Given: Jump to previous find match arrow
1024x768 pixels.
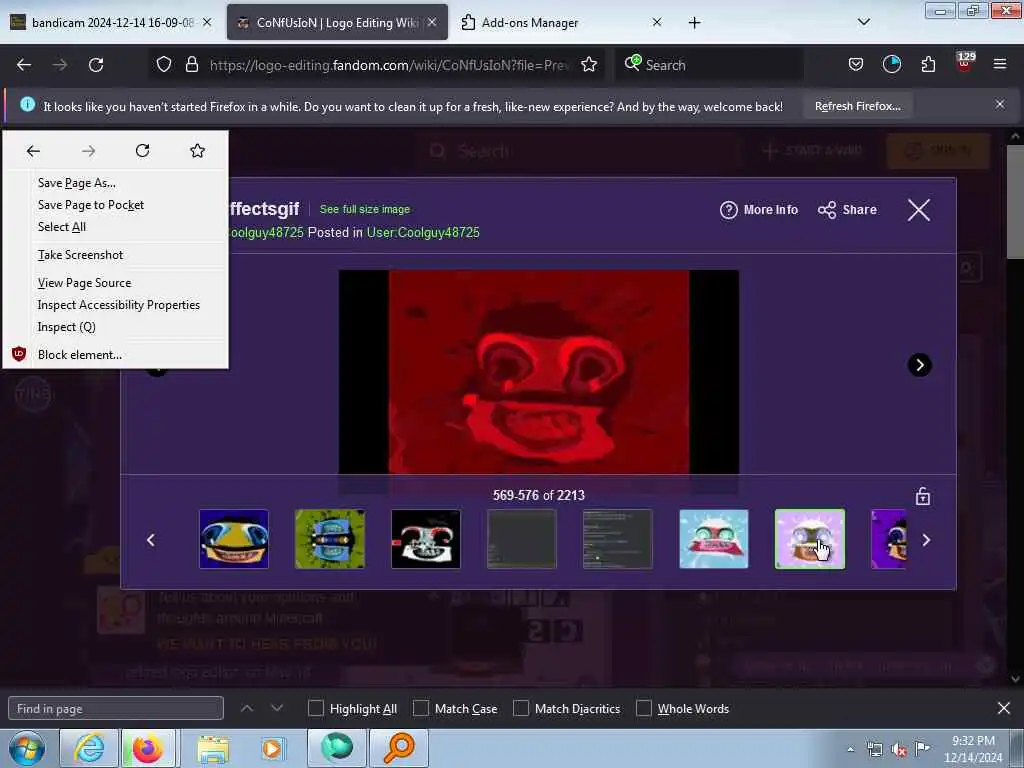Looking at the screenshot, I should tap(247, 708).
